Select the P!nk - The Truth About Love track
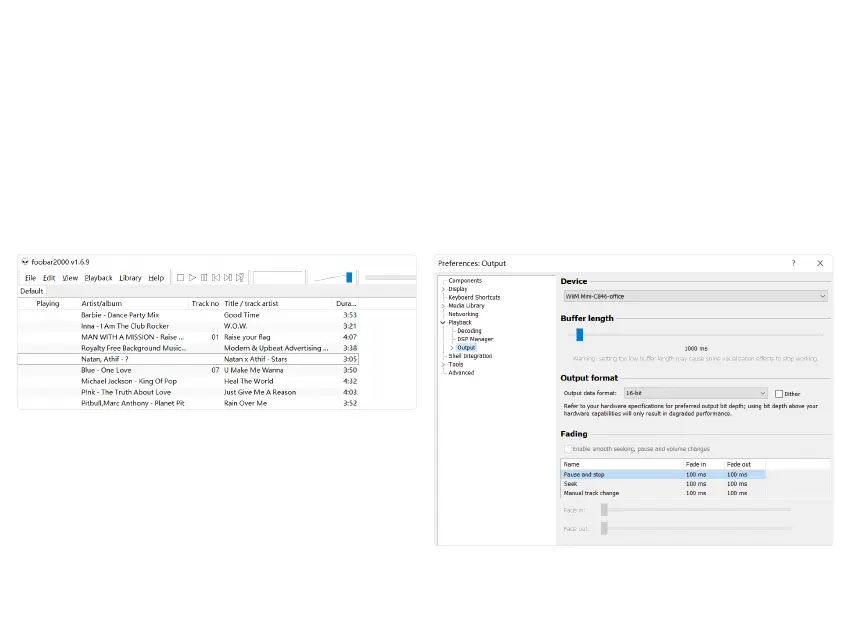This screenshot has width=850, height=624. pos(188,393)
